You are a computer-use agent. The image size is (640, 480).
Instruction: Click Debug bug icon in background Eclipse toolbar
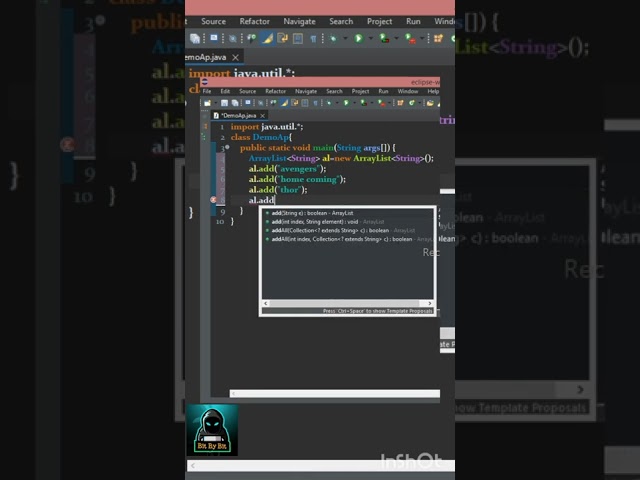333,38
